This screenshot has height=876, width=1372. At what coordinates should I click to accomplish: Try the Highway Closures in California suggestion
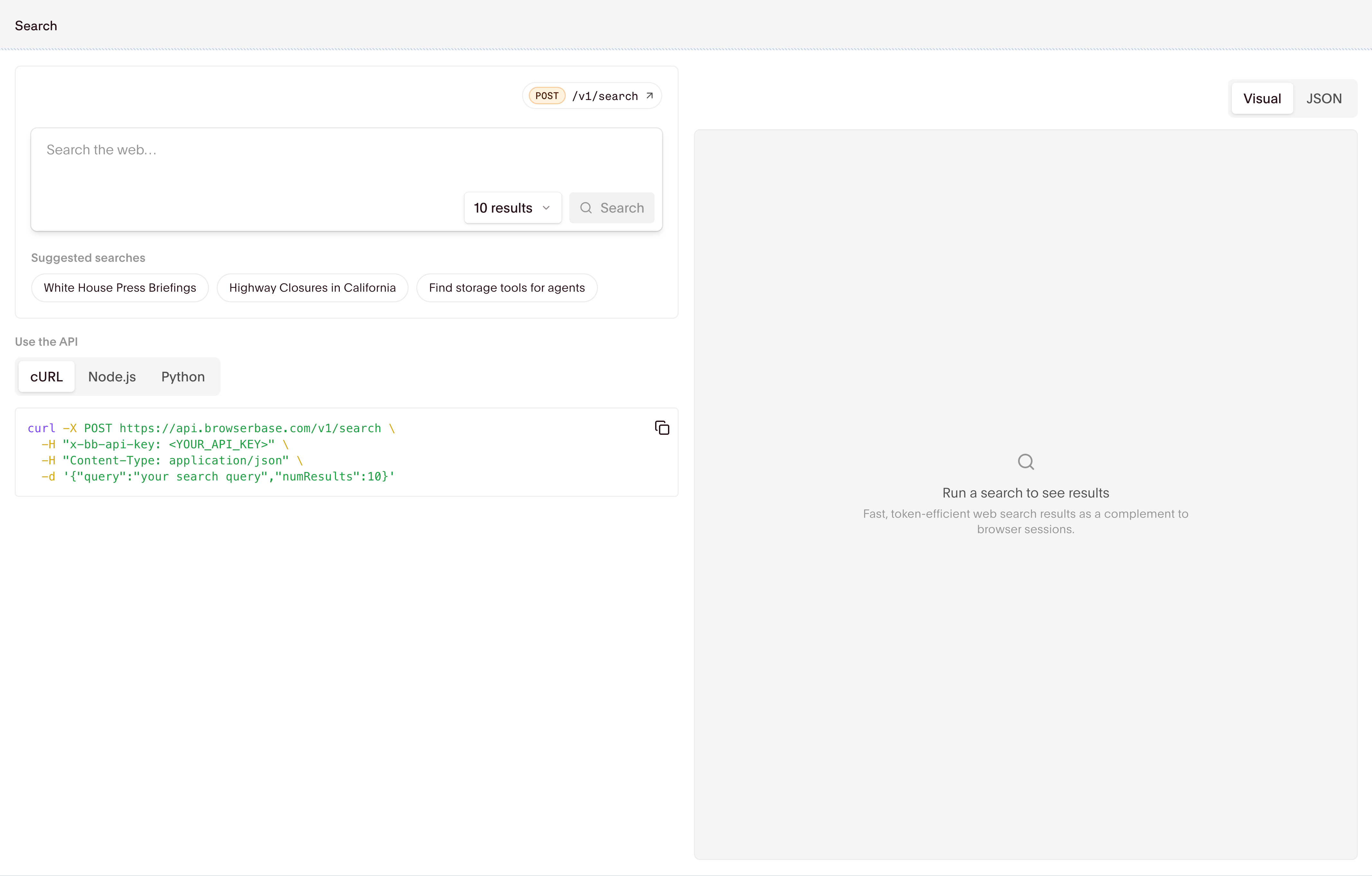point(312,288)
